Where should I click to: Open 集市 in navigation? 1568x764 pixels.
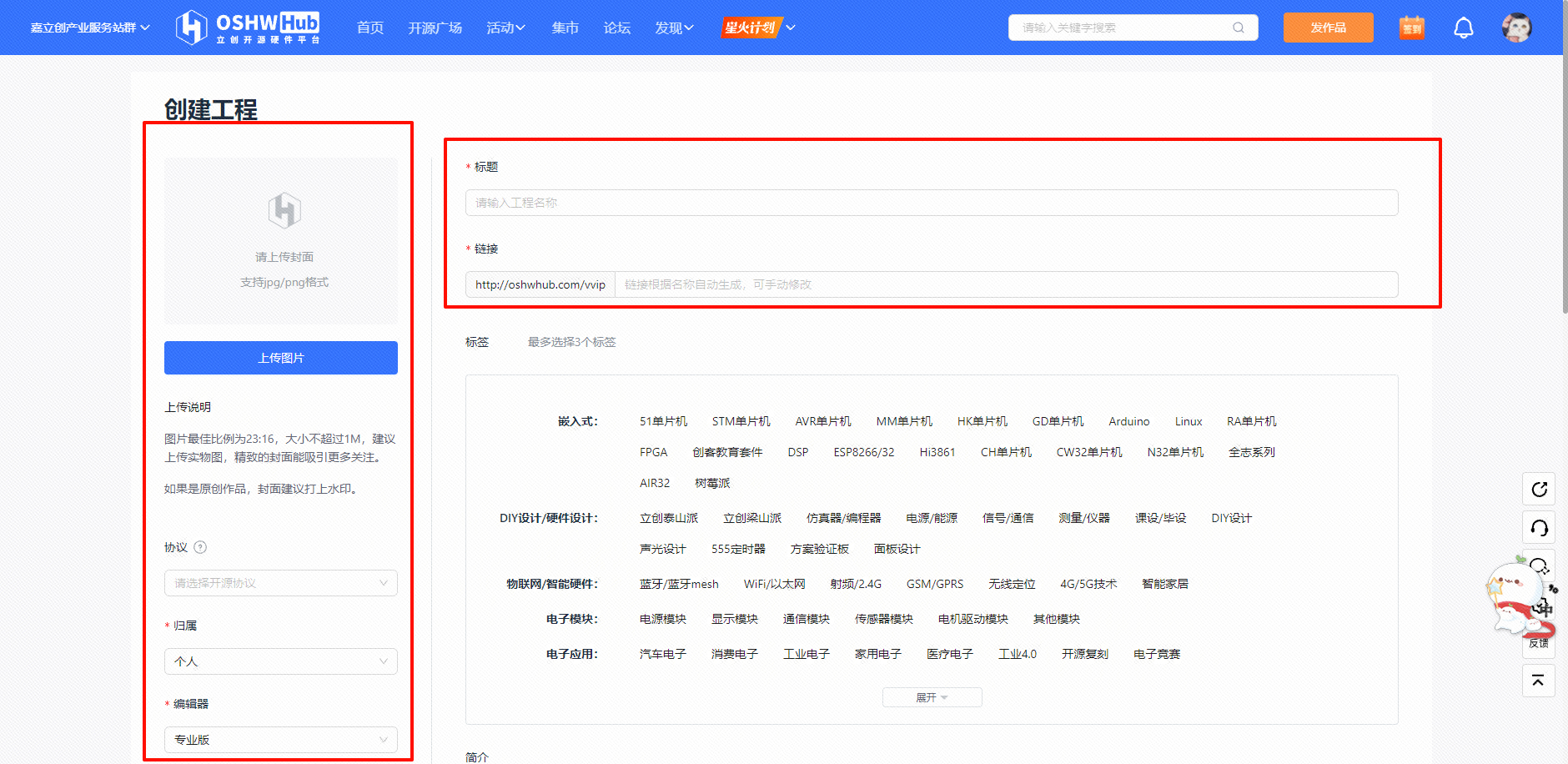click(x=565, y=28)
